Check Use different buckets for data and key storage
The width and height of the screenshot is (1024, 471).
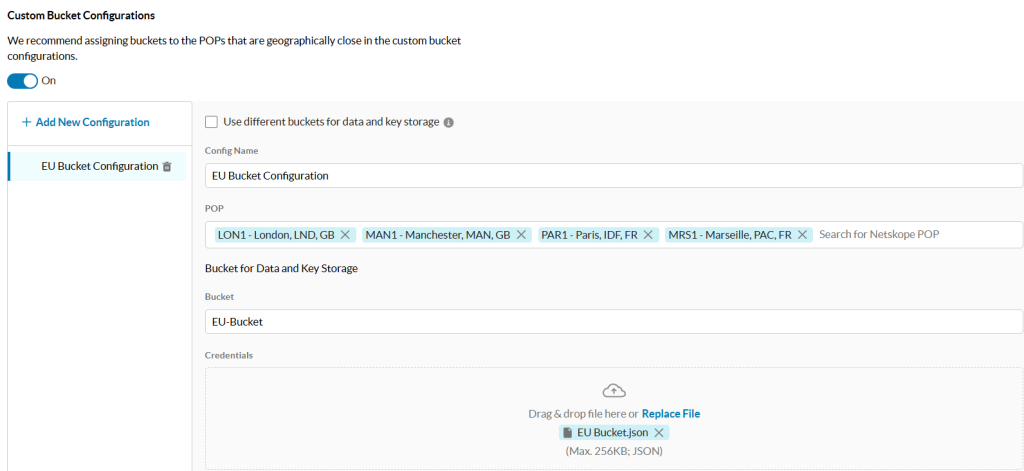pyautogui.click(x=211, y=122)
